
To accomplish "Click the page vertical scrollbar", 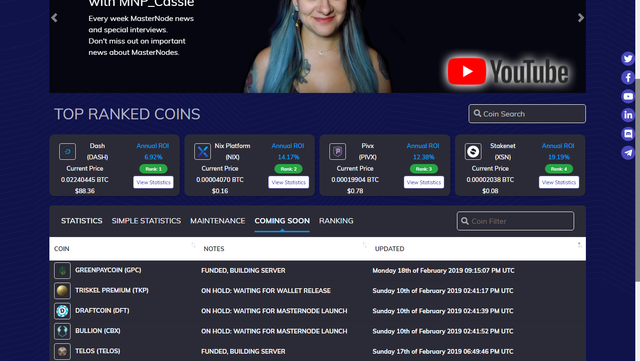I will [637, 180].
